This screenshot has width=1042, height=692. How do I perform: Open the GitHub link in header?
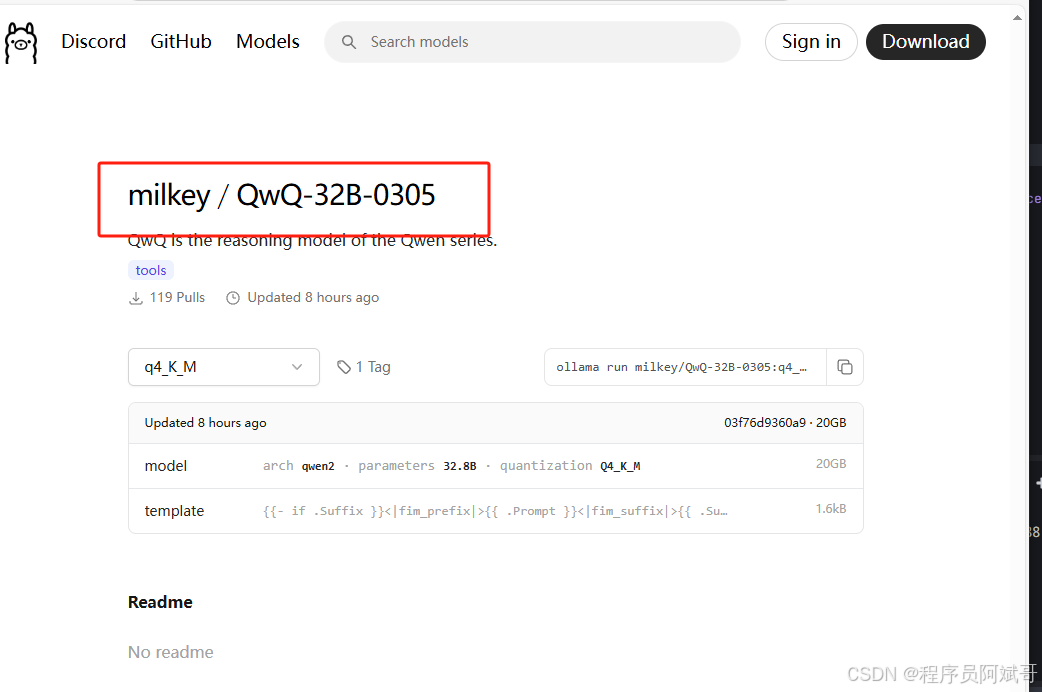point(181,41)
